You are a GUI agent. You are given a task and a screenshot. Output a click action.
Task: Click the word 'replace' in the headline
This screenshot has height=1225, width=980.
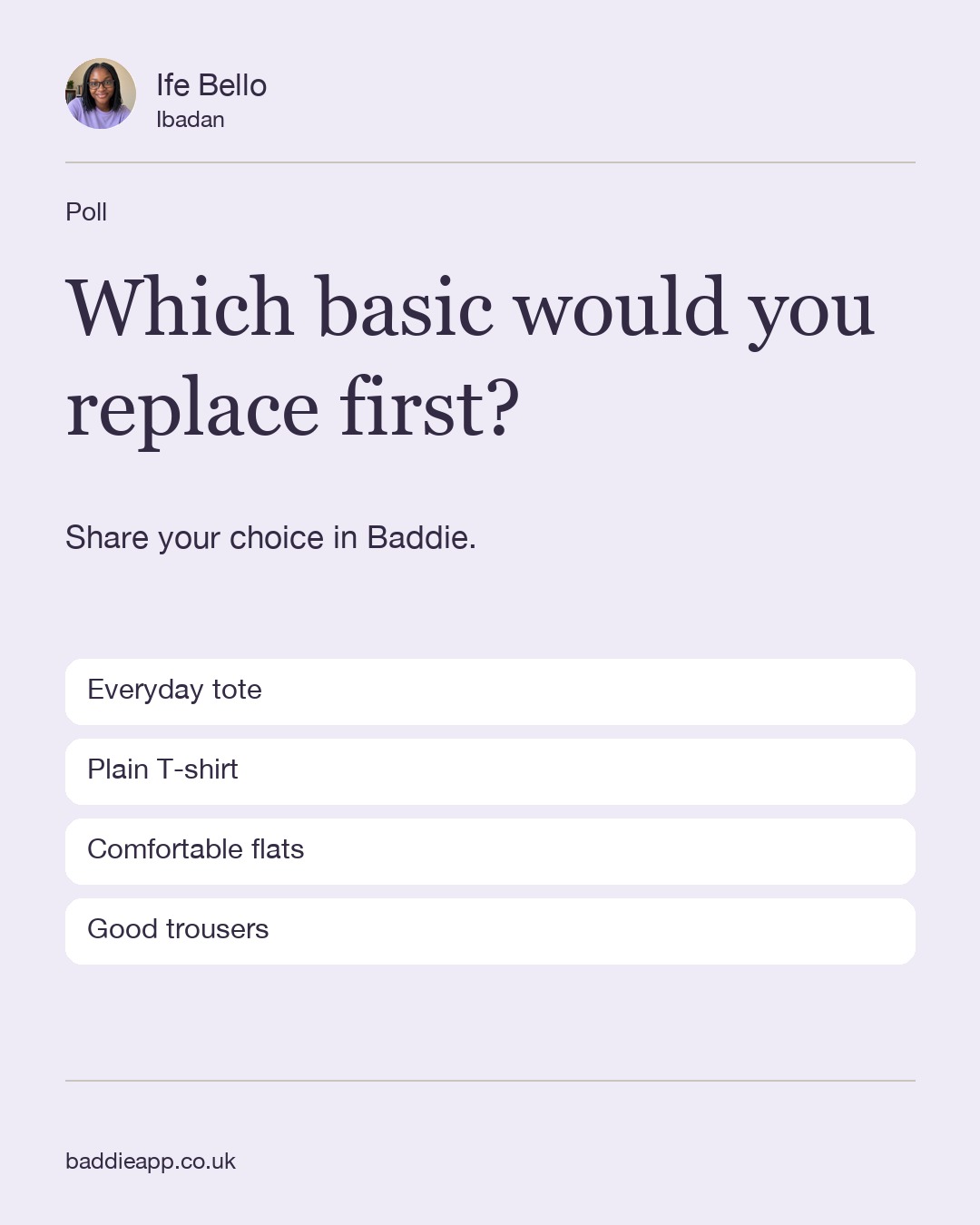[x=192, y=410]
